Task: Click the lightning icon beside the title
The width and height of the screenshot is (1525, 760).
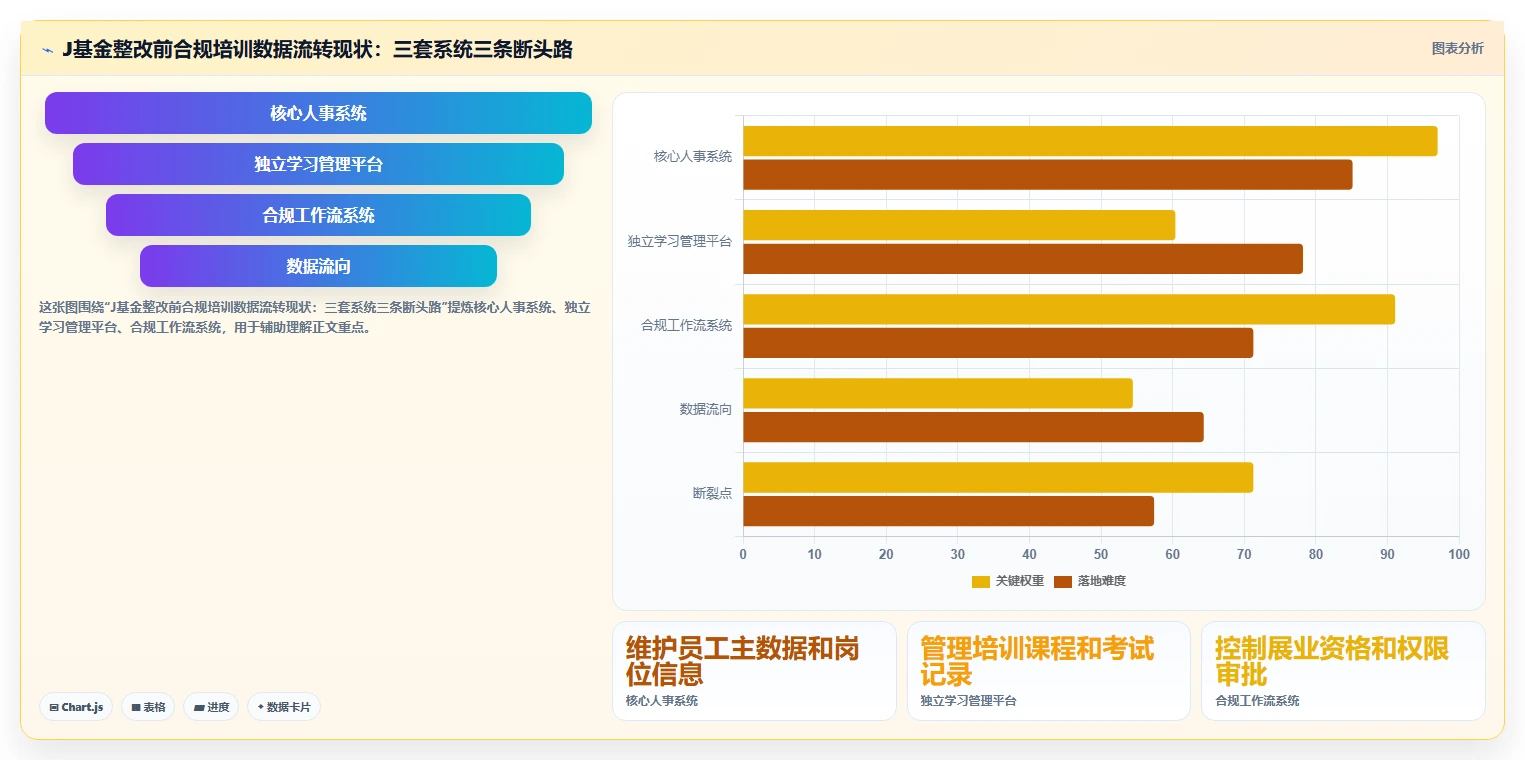Action: [48, 50]
